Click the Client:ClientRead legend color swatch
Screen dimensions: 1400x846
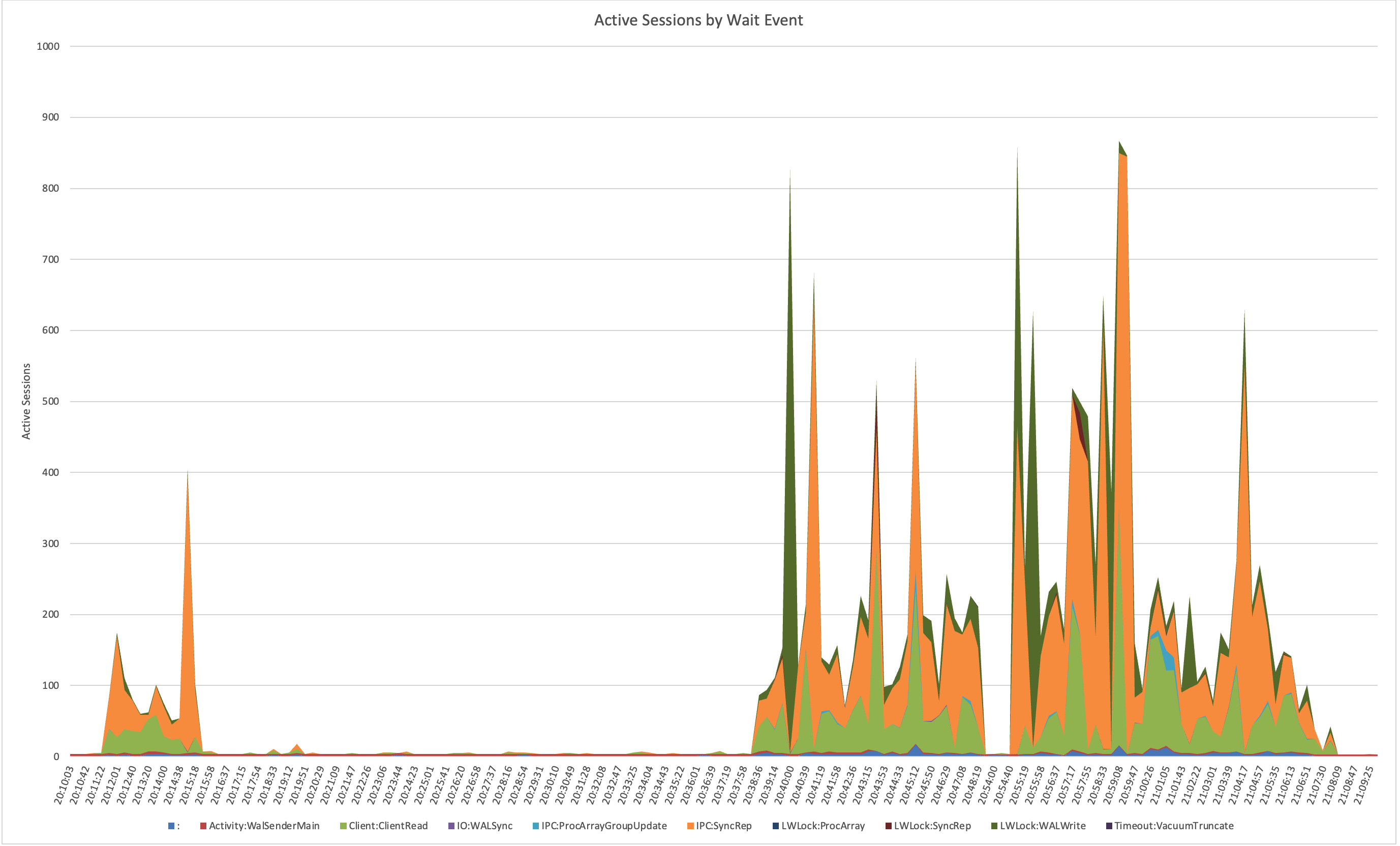(x=343, y=826)
